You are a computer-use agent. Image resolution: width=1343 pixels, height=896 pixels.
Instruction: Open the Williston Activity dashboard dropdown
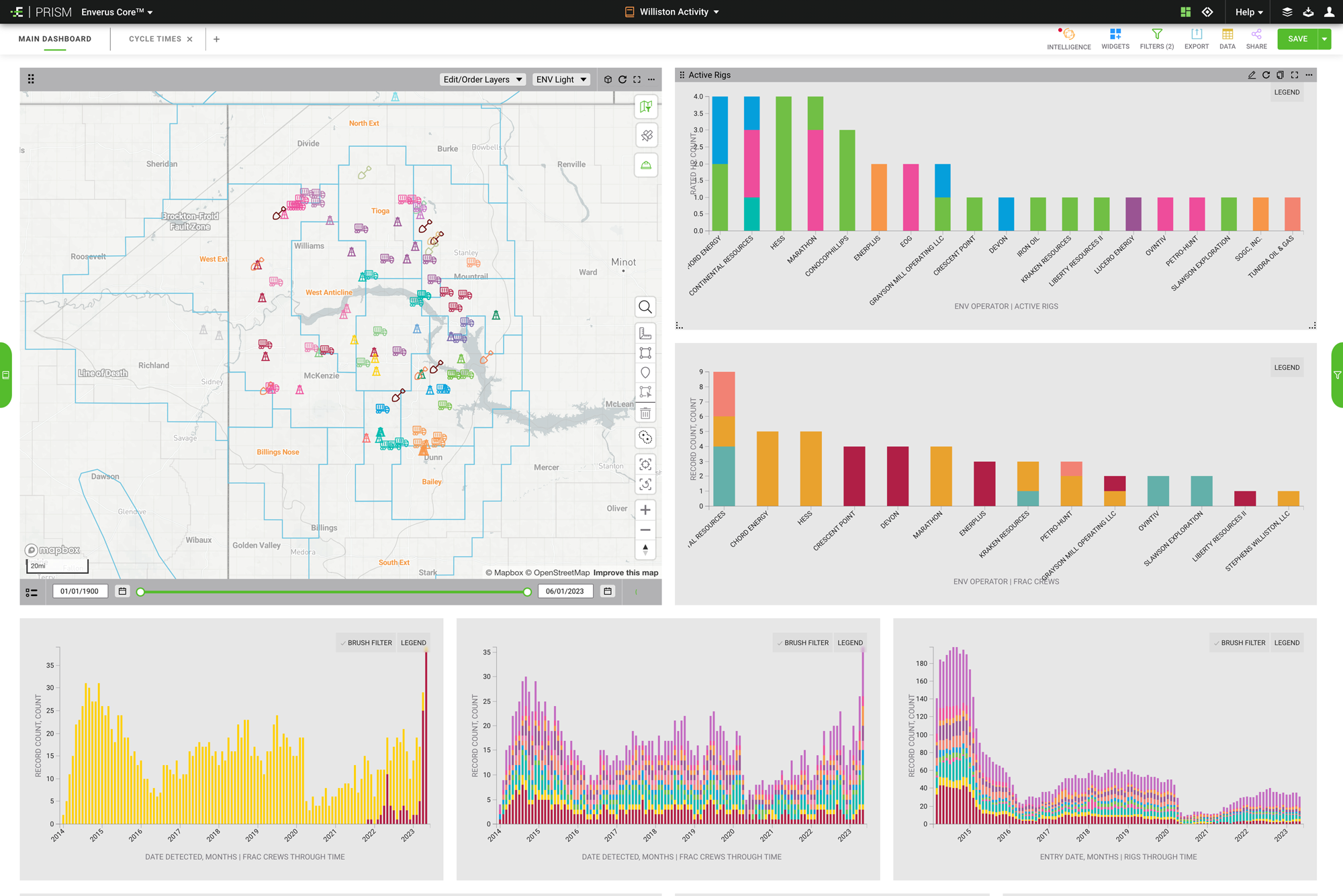pos(673,12)
